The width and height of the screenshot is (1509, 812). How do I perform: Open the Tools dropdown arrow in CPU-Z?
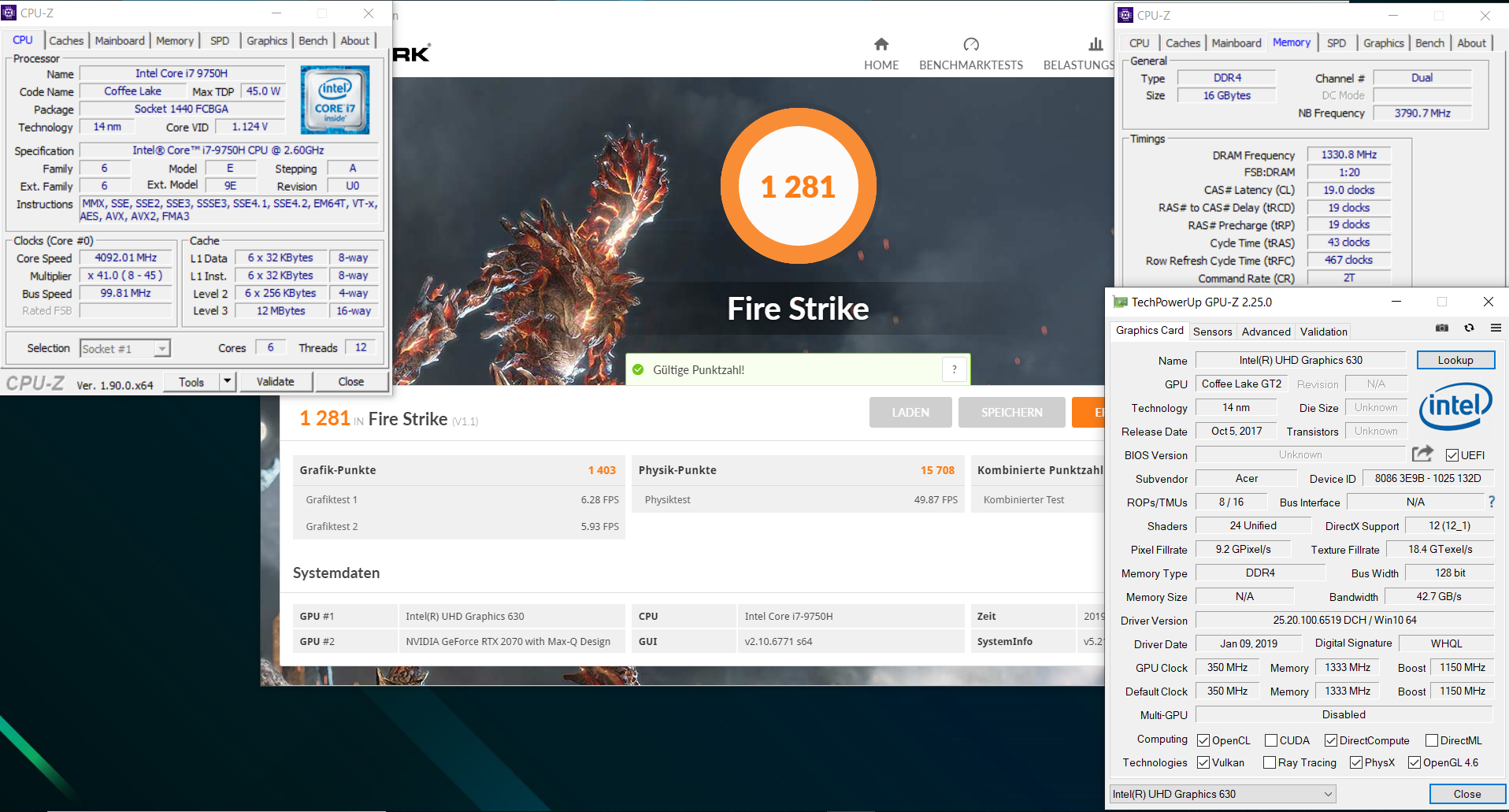227,381
